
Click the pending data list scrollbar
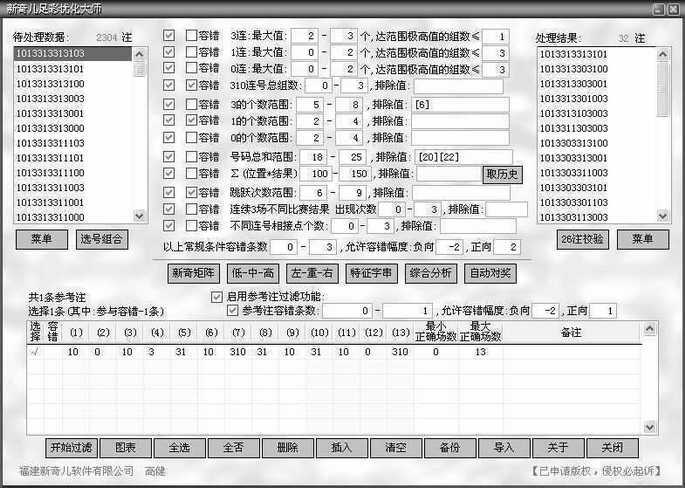coord(140,130)
